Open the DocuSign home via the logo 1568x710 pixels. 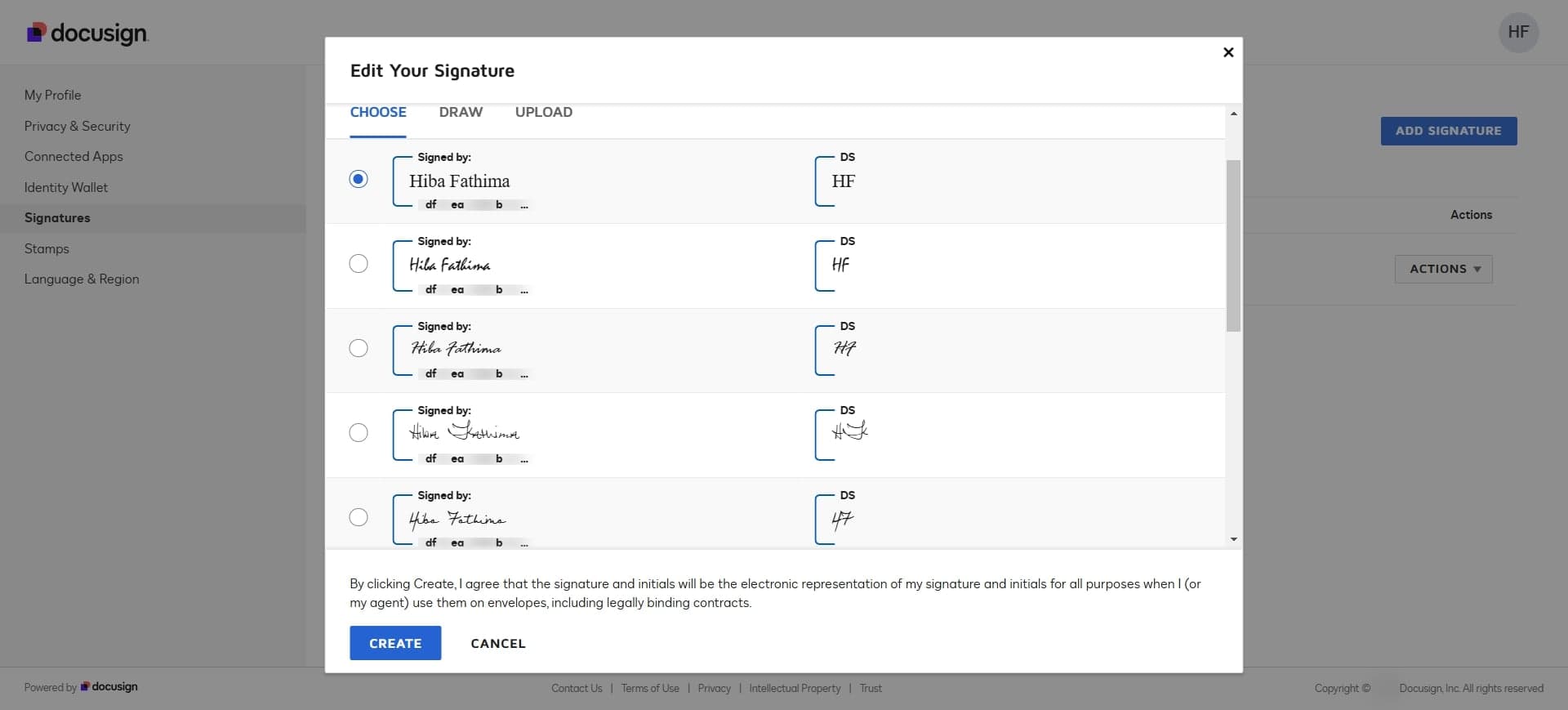pyautogui.click(x=87, y=33)
